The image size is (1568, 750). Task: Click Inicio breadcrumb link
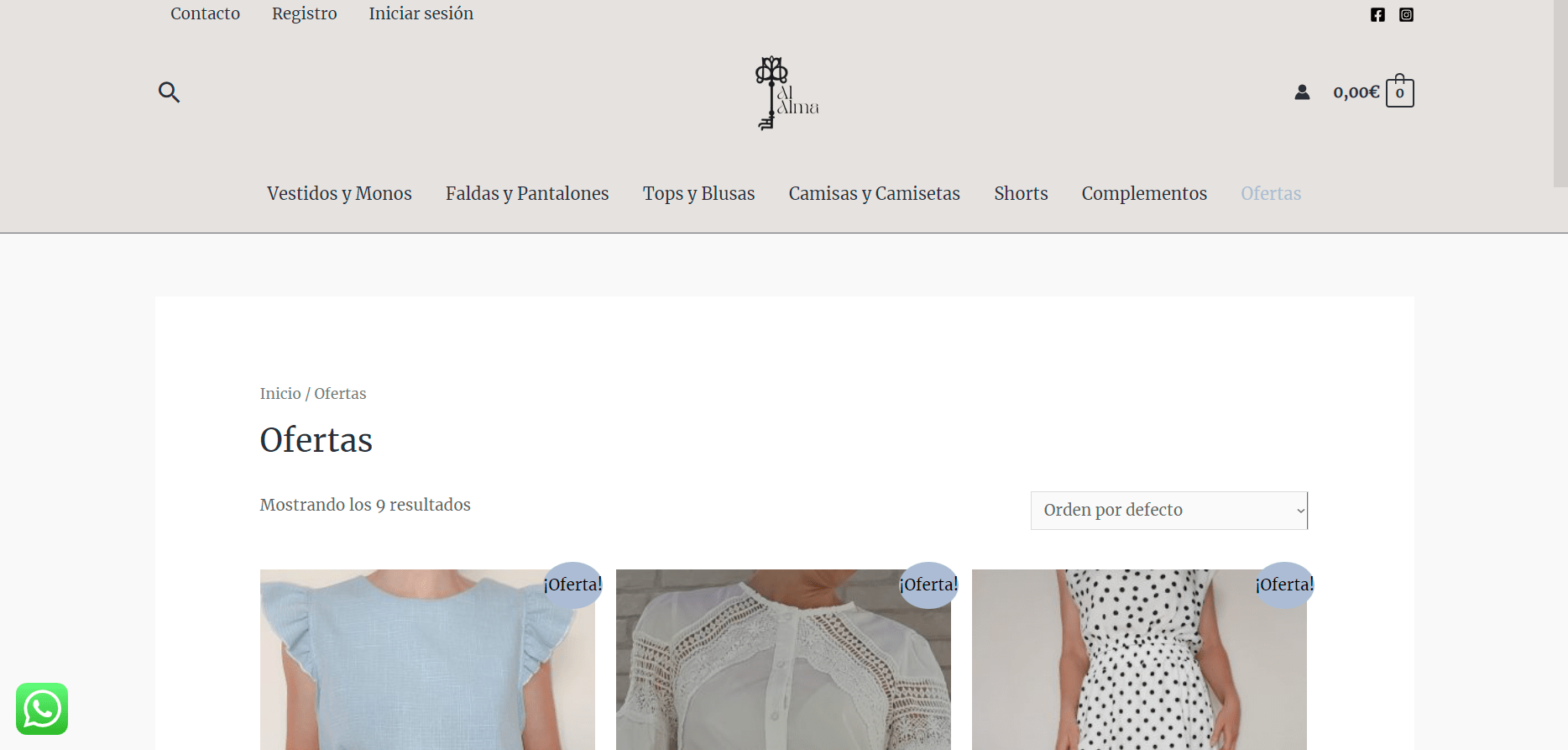[x=280, y=393]
